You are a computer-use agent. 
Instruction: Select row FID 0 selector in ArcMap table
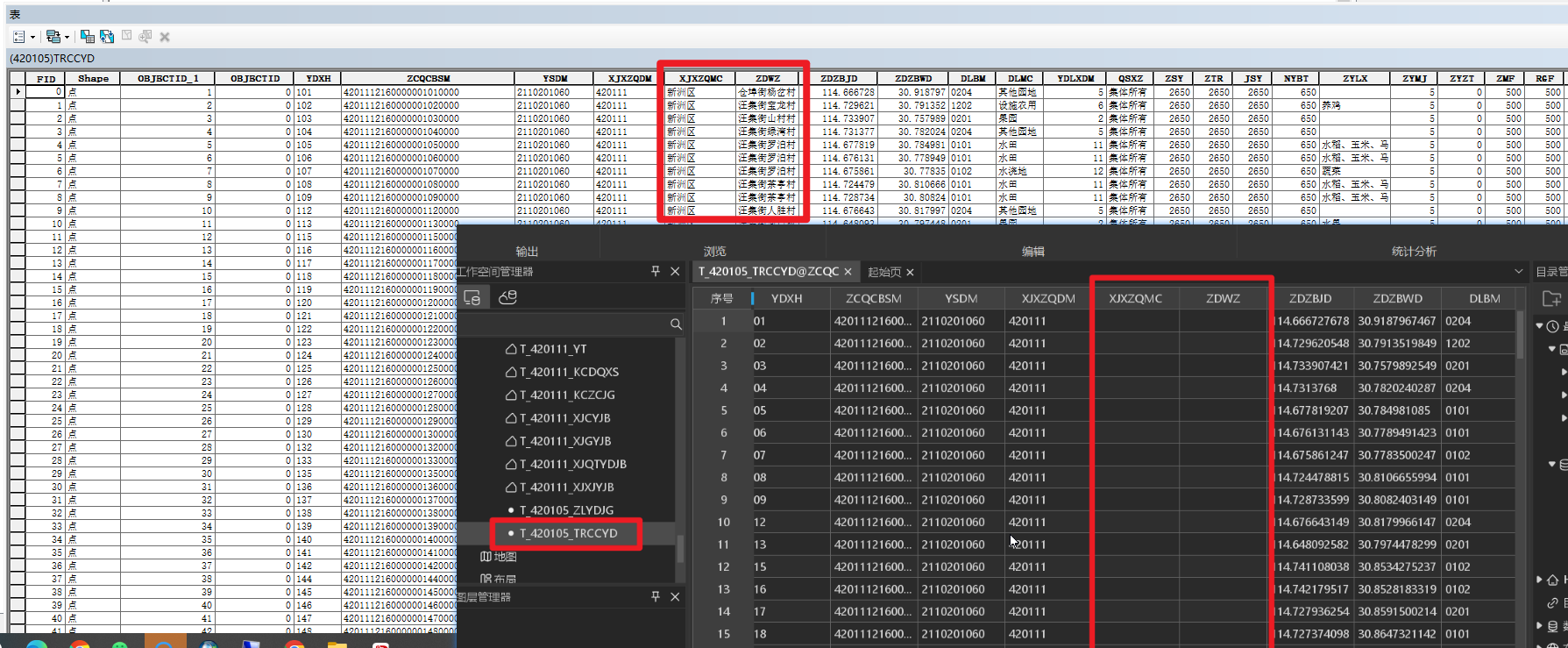(18, 91)
